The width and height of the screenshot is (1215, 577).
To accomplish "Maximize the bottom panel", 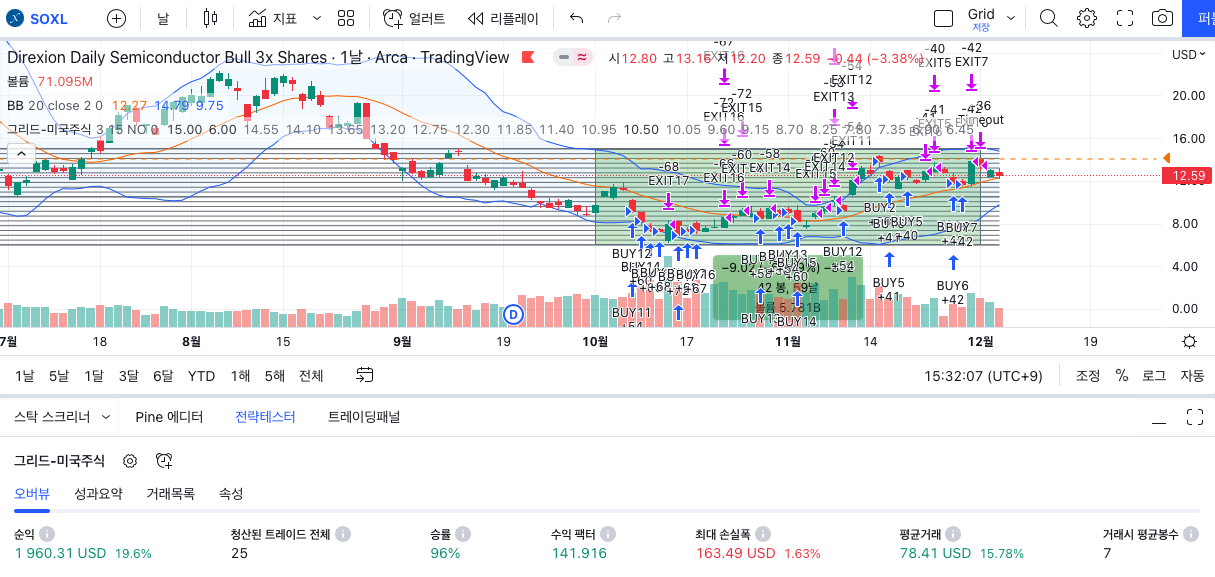I will click(x=1194, y=417).
